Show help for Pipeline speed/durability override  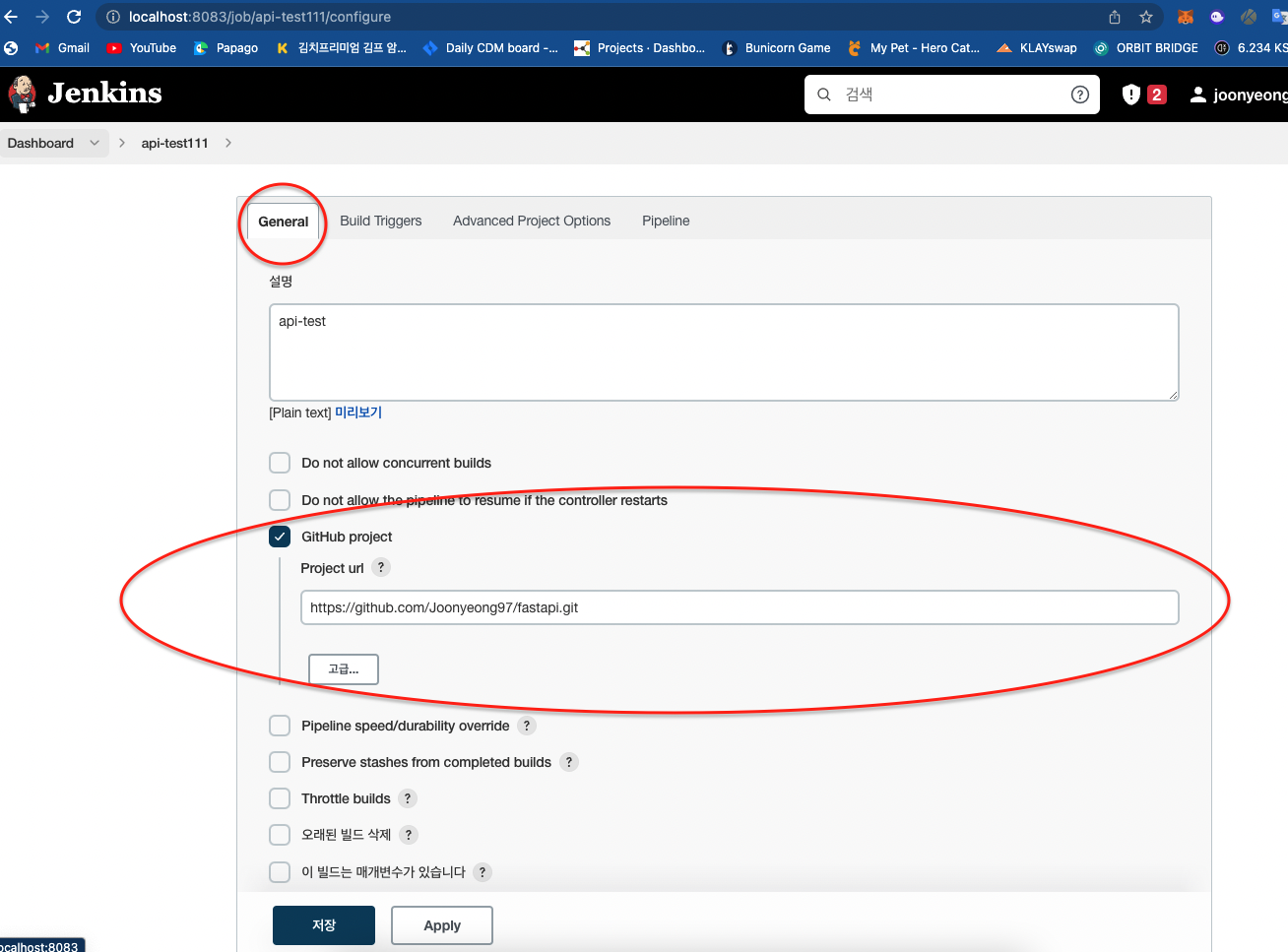[x=527, y=726]
